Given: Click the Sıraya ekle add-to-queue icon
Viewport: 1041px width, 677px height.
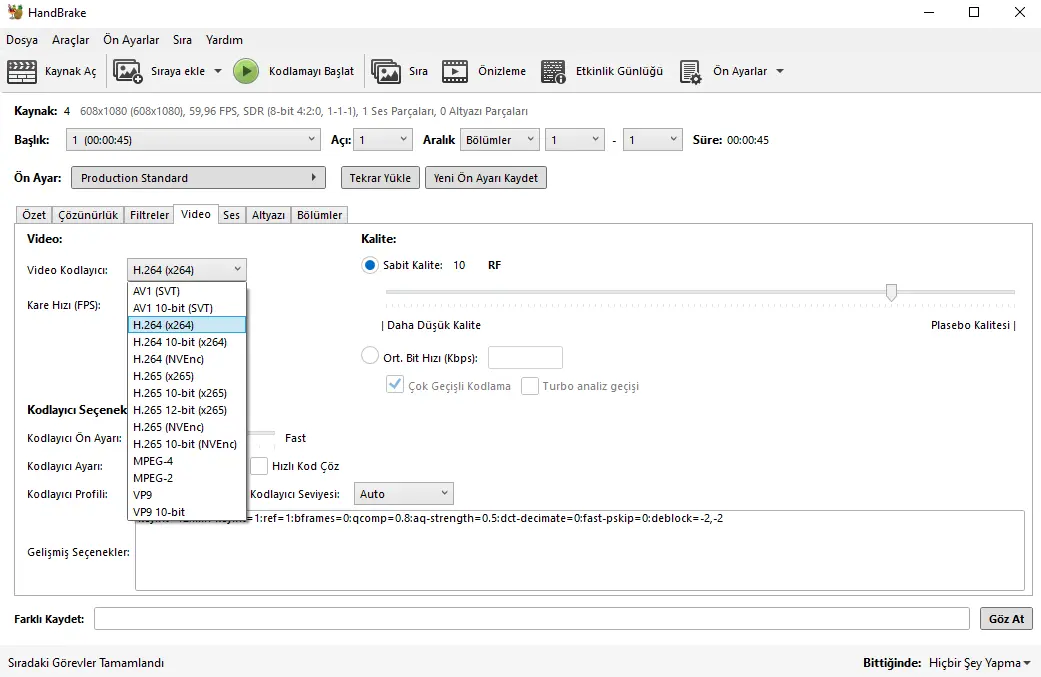Looking at the screenshot, I should pyautogui.click(x=127, y=71).
